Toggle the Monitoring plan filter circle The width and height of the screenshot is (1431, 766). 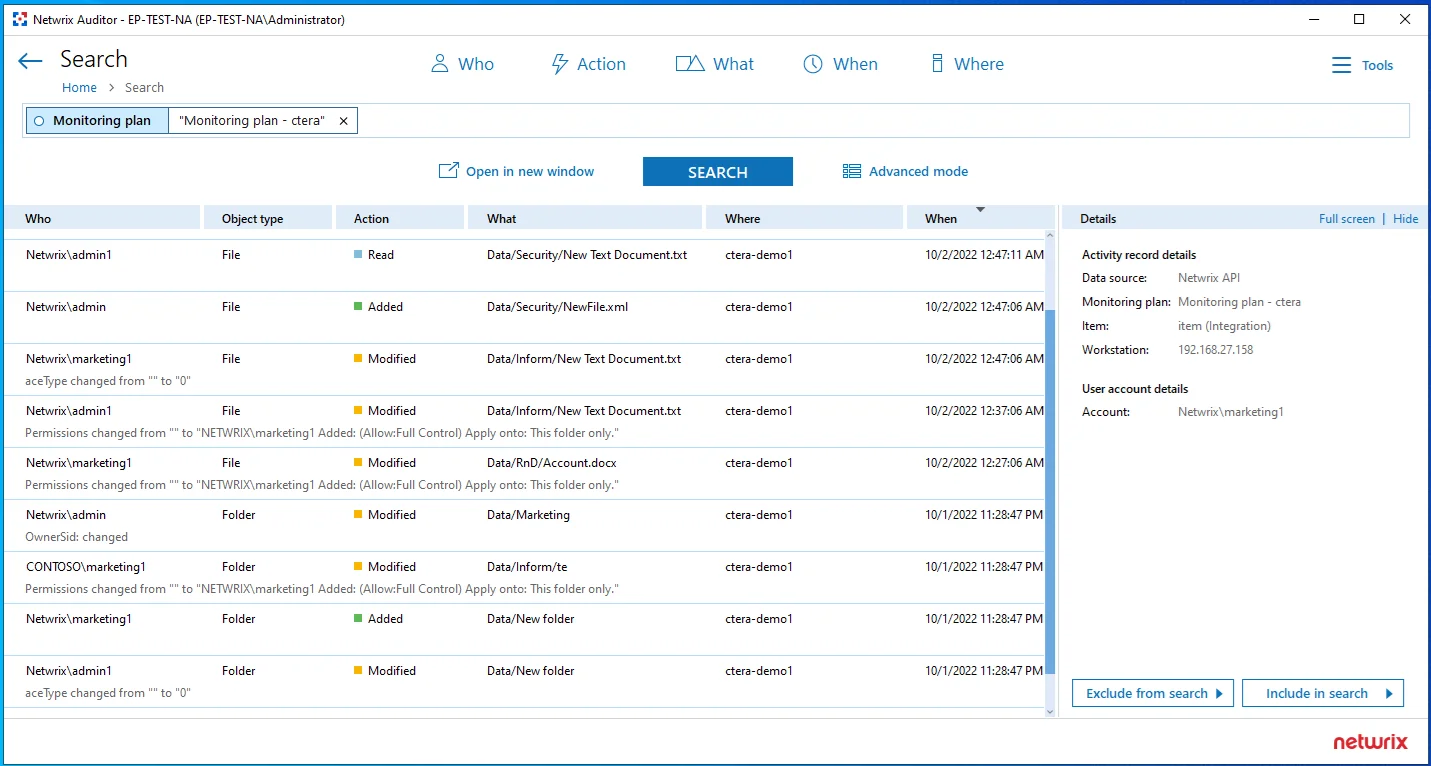[x=39, y=121]
